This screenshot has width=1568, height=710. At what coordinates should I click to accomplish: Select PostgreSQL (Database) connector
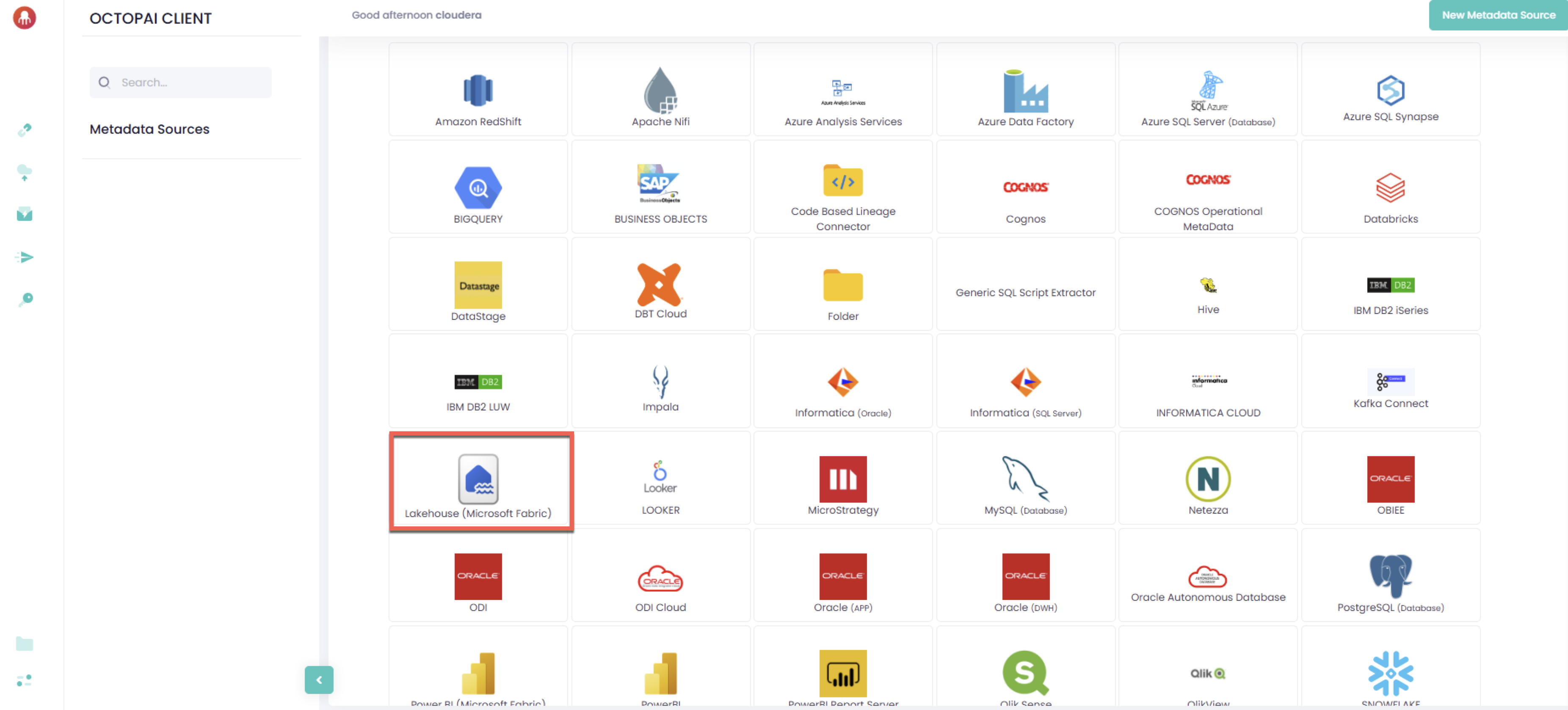tap(1391, 575)
